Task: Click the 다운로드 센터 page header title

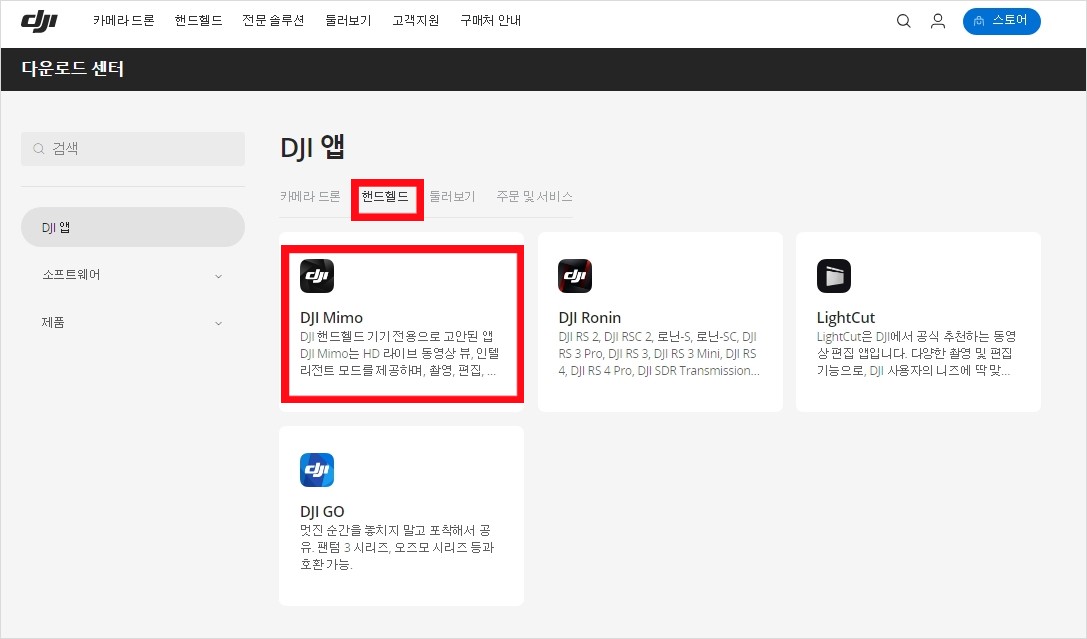Action: point(73,69)
